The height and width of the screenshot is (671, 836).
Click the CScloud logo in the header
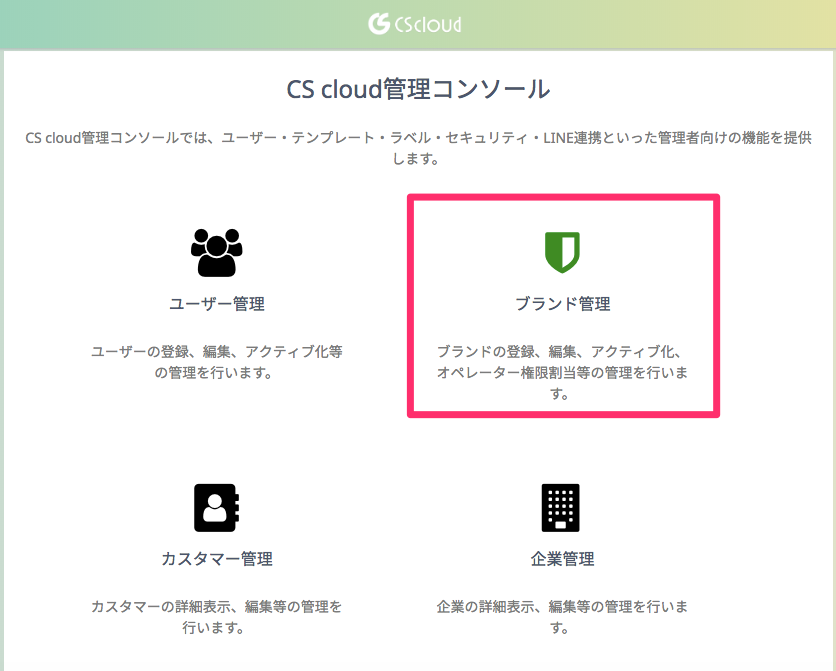click(x=415, y=24)
